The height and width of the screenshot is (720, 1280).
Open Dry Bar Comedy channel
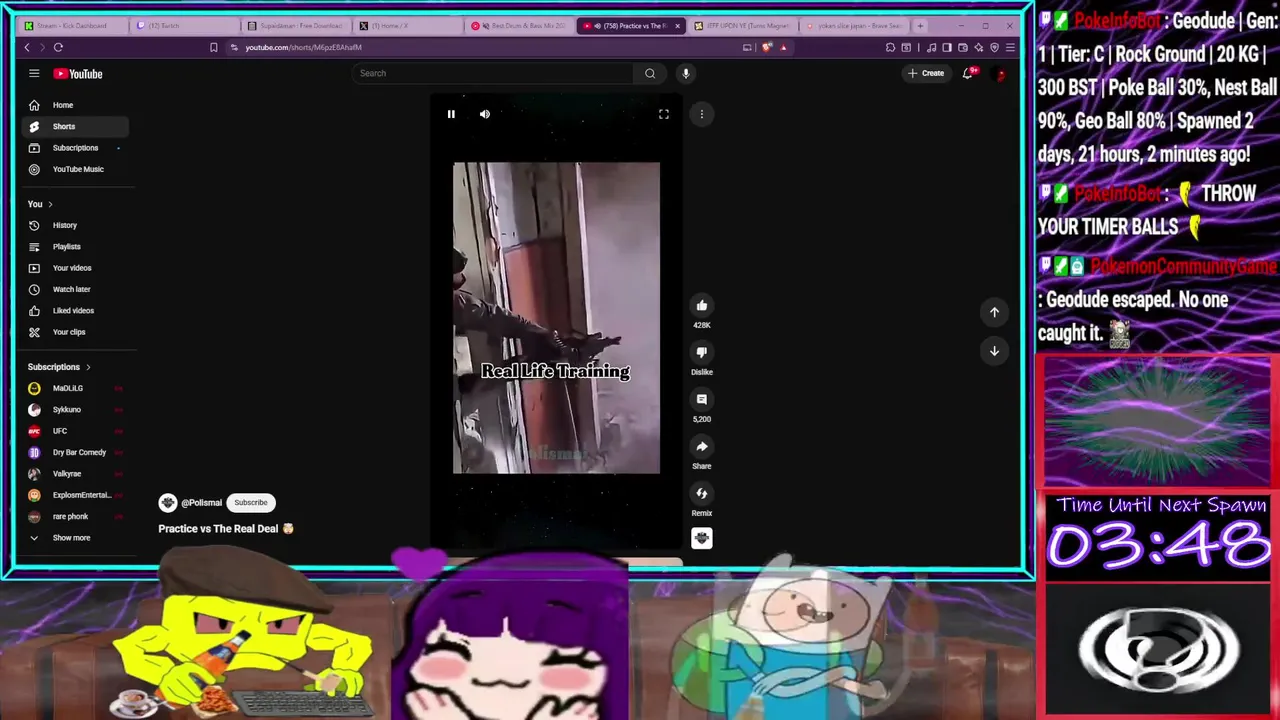tap(75, 453)
